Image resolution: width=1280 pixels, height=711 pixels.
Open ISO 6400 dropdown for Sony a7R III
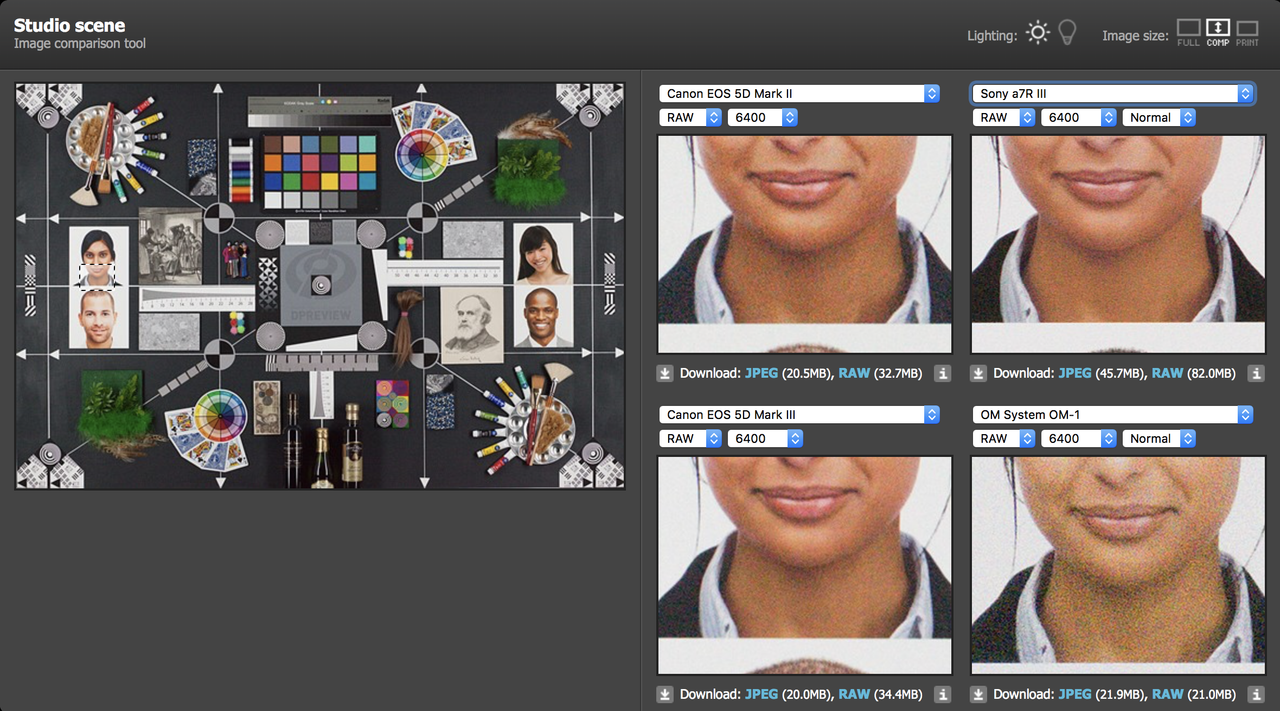(1078, 117)
